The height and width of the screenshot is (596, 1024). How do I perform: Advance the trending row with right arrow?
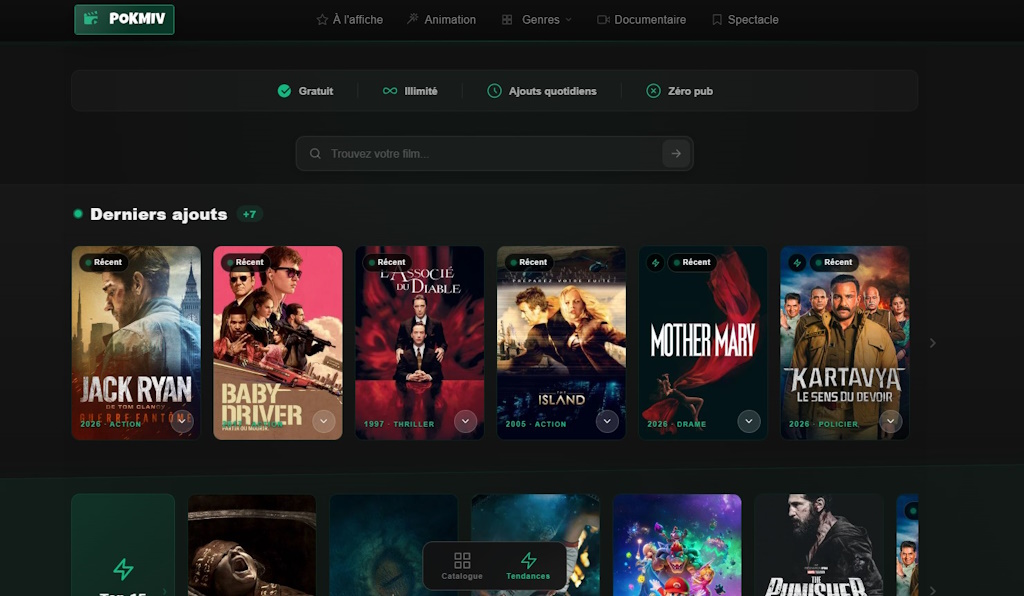(933, 591)
